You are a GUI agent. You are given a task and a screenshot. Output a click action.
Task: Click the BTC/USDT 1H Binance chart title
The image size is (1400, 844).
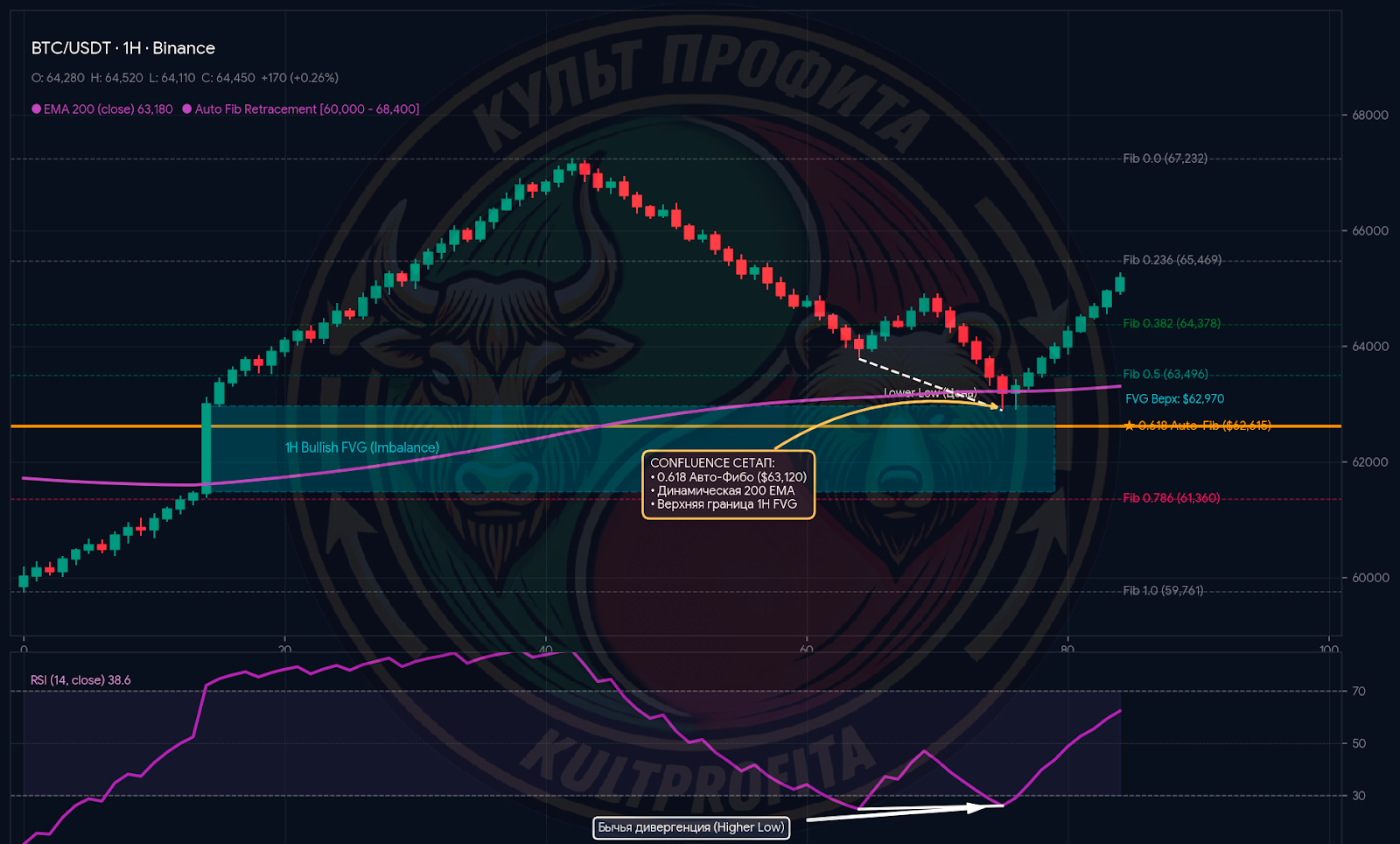coord(123,48)
